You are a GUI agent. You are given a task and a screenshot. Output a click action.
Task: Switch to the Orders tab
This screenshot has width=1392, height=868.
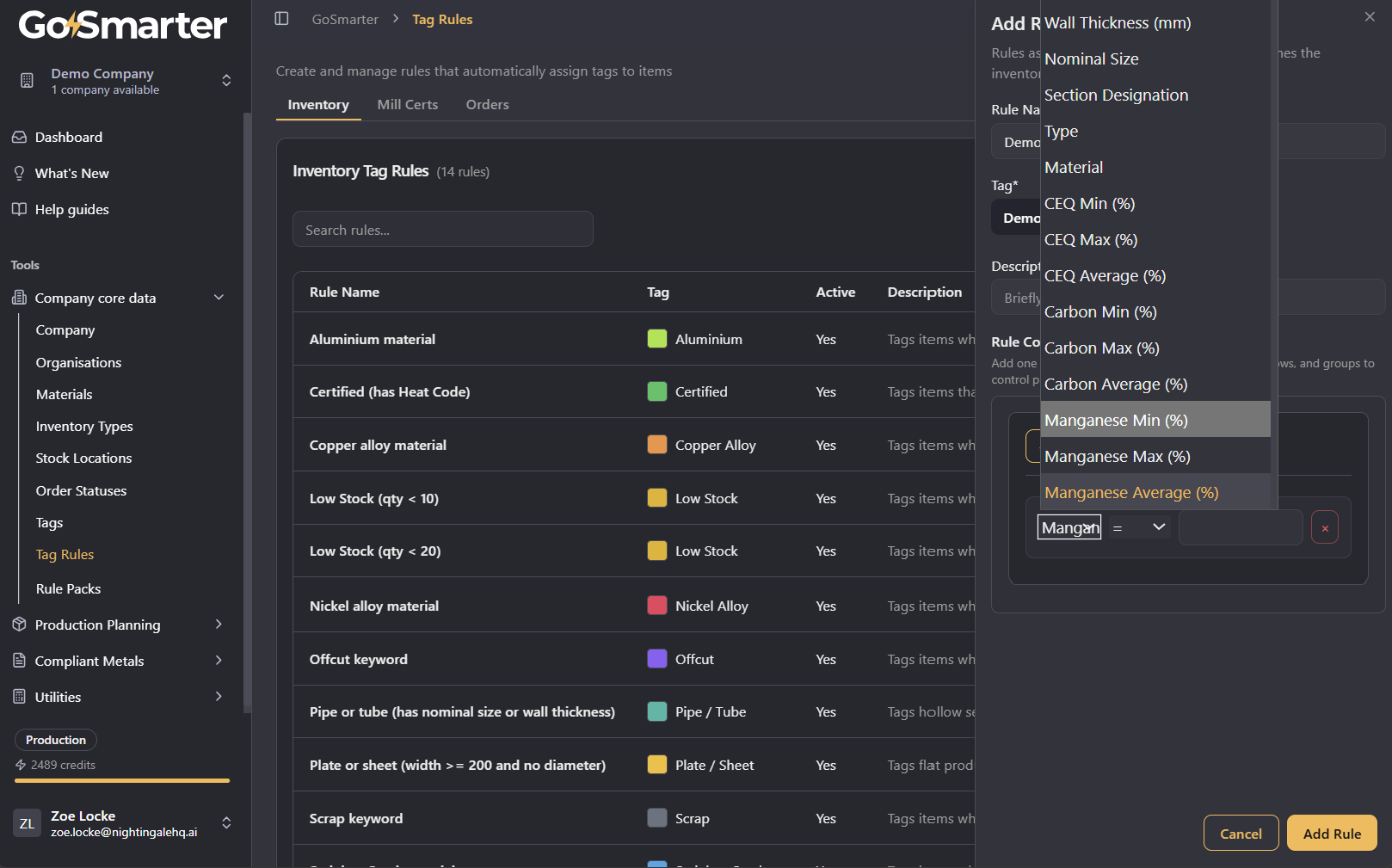[488, 104]
